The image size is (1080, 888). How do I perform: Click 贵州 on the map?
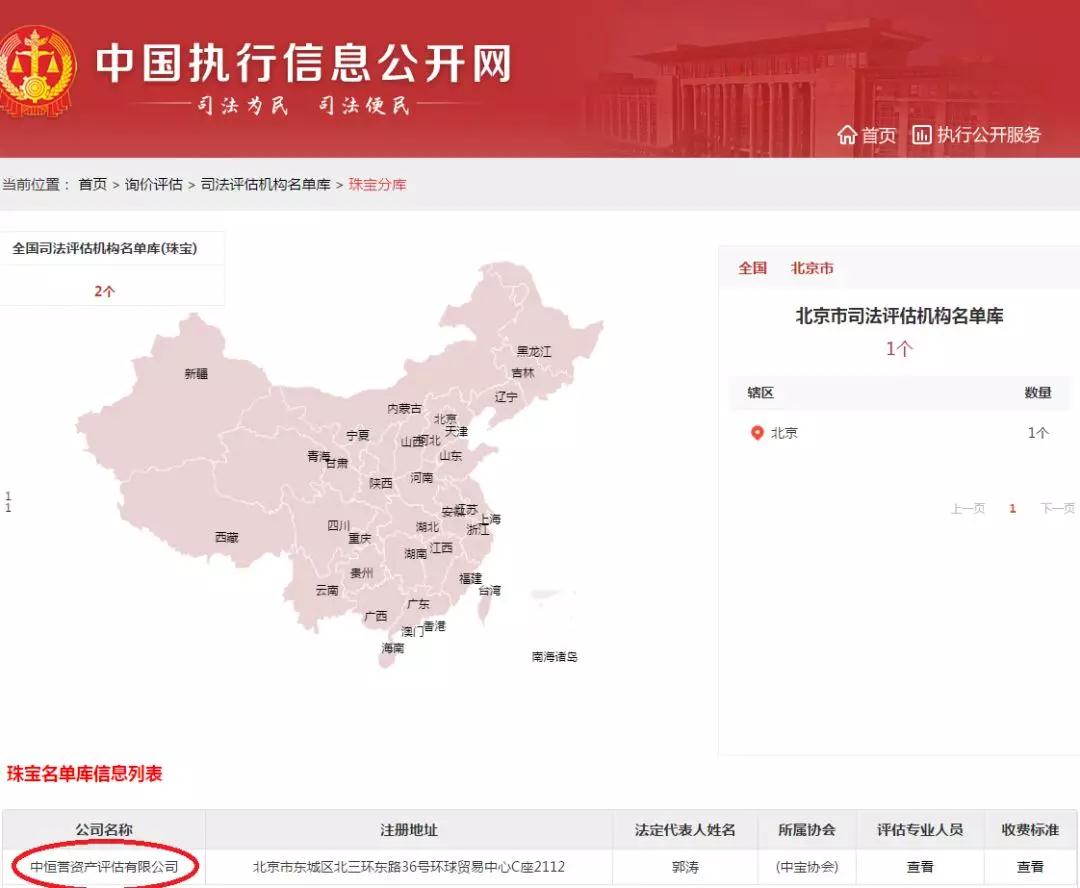(362, 572)
